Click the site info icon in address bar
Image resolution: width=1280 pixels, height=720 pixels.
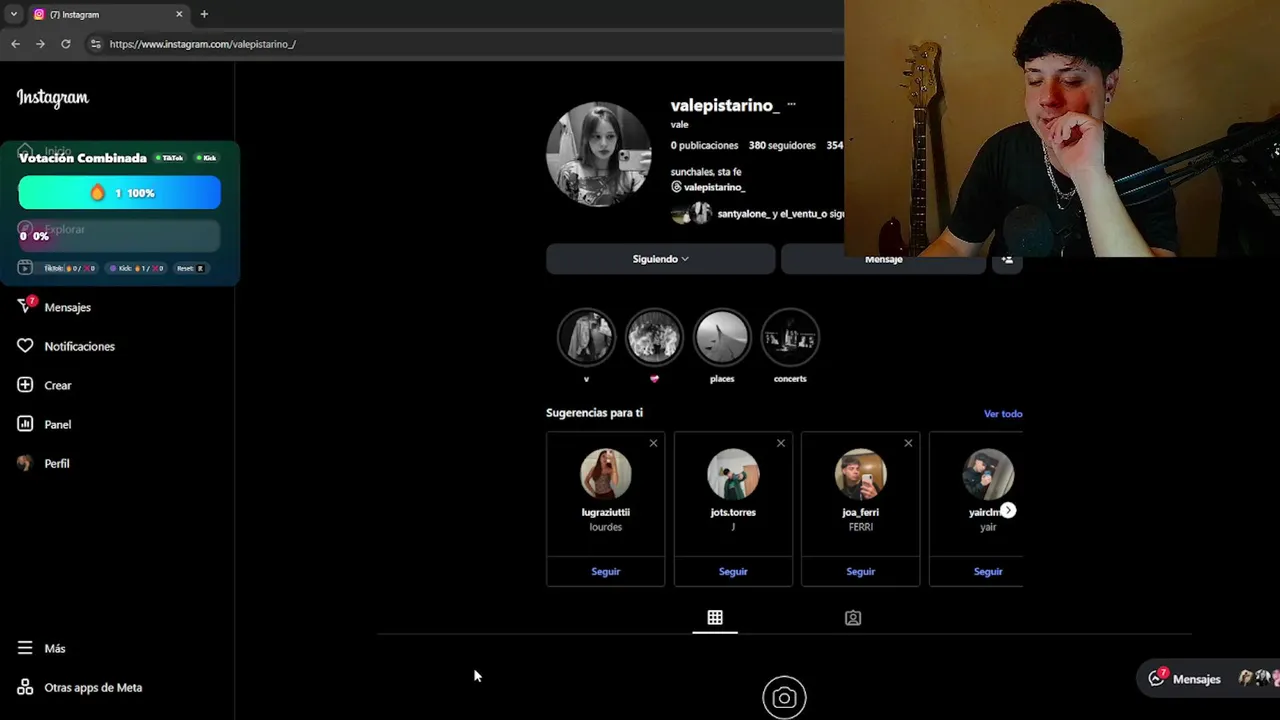(95, 44)
